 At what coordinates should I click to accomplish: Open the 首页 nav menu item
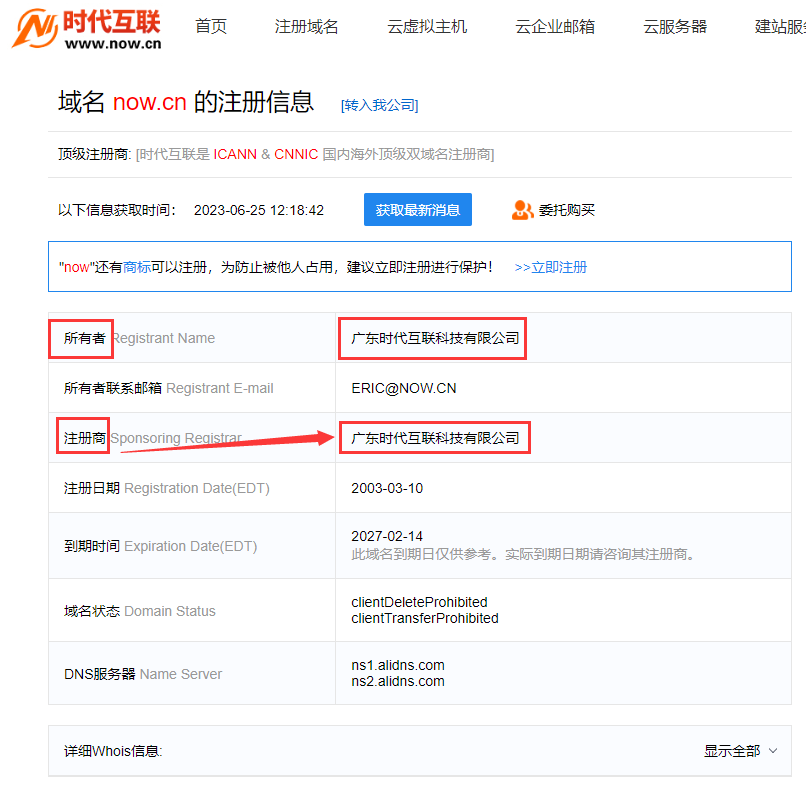pyautogui.click(x=211, y=26)
